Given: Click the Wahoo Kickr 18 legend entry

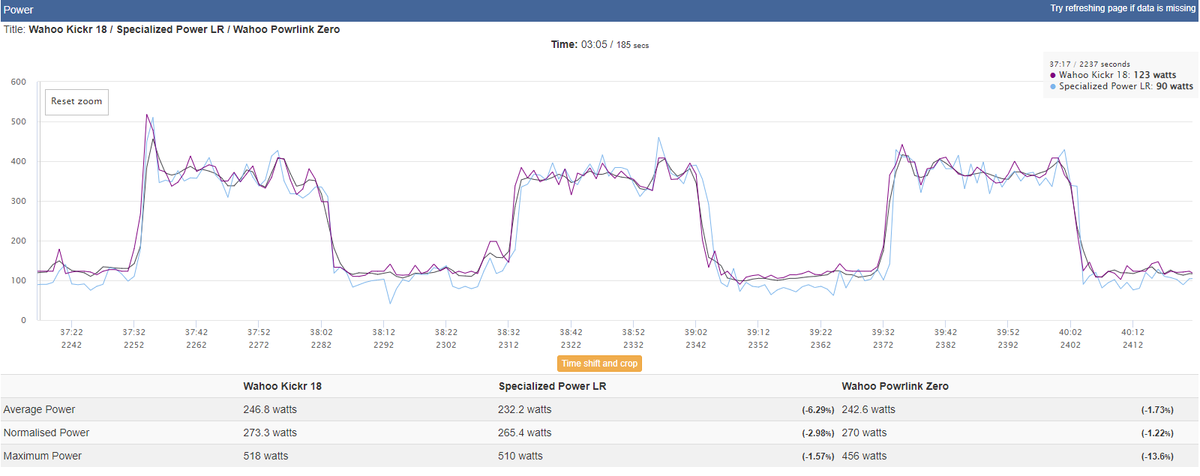Looking at the screenshot, I should pyautogui.click(x=1121, y=75).
